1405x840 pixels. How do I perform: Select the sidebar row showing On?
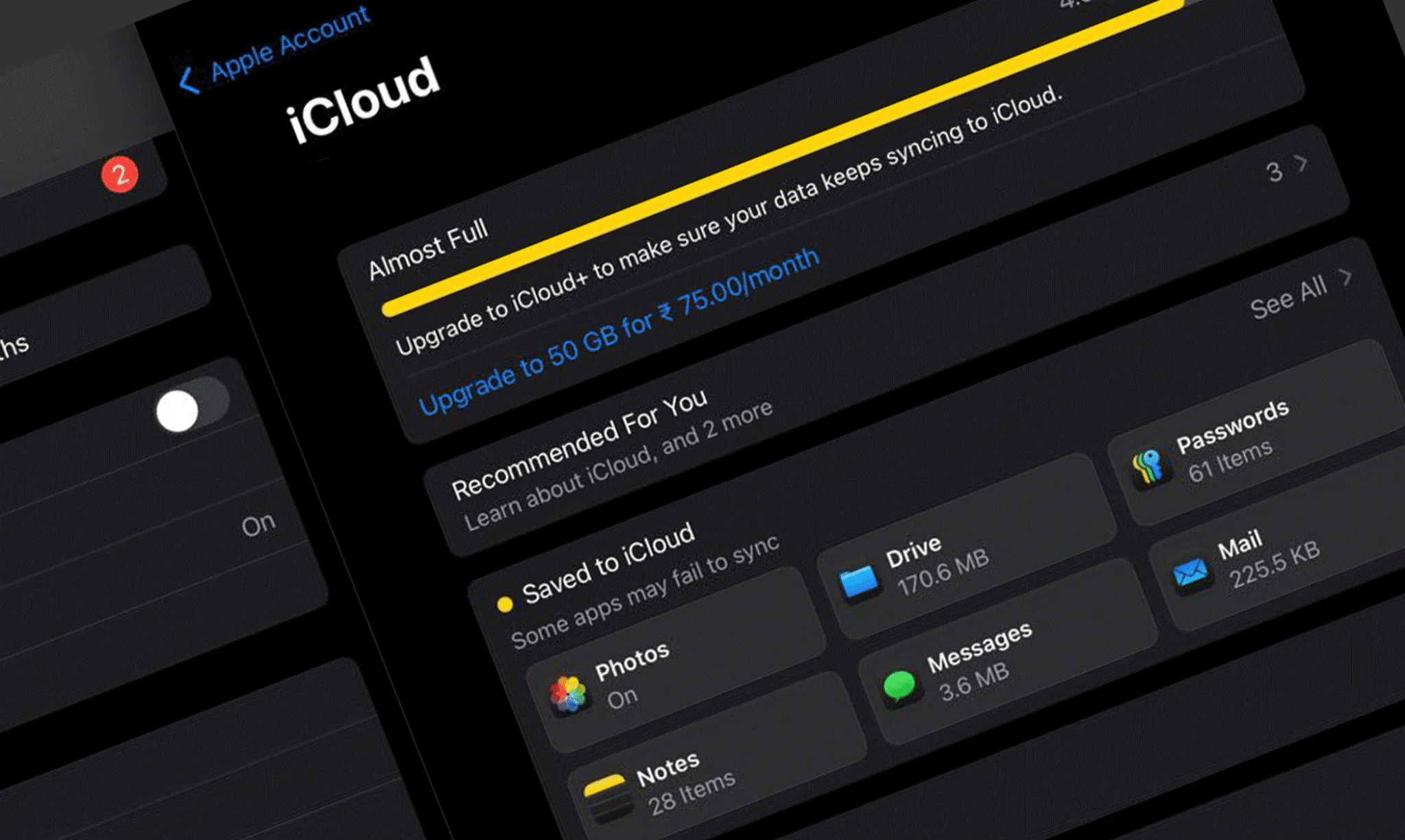pos(257,525)
